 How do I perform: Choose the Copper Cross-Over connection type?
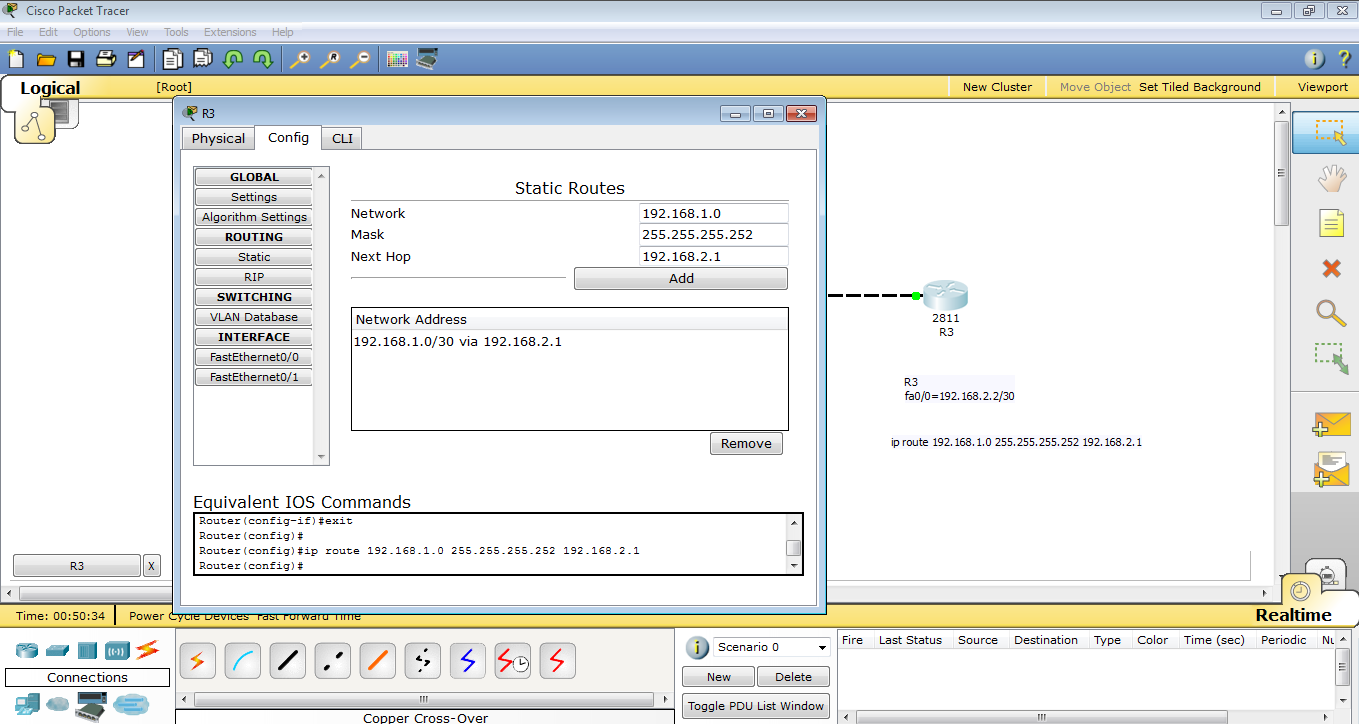[x=332, y=661]
